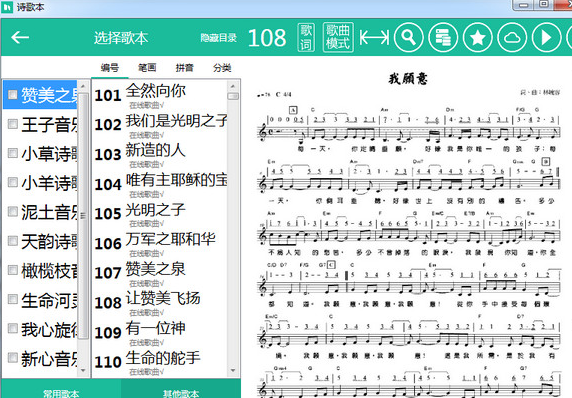This screenshot has width=572, height=398.
Task: Select song 110 生命的舵手
Action: point(159,362)
